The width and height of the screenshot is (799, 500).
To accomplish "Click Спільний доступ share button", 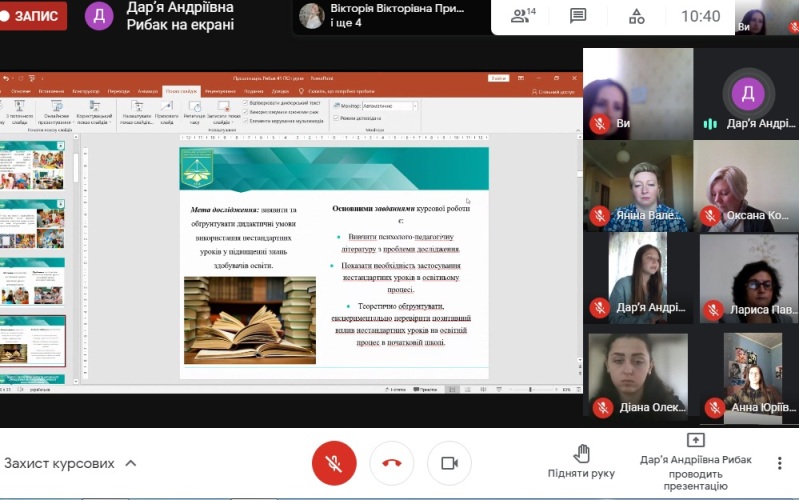I will point(553,92).
